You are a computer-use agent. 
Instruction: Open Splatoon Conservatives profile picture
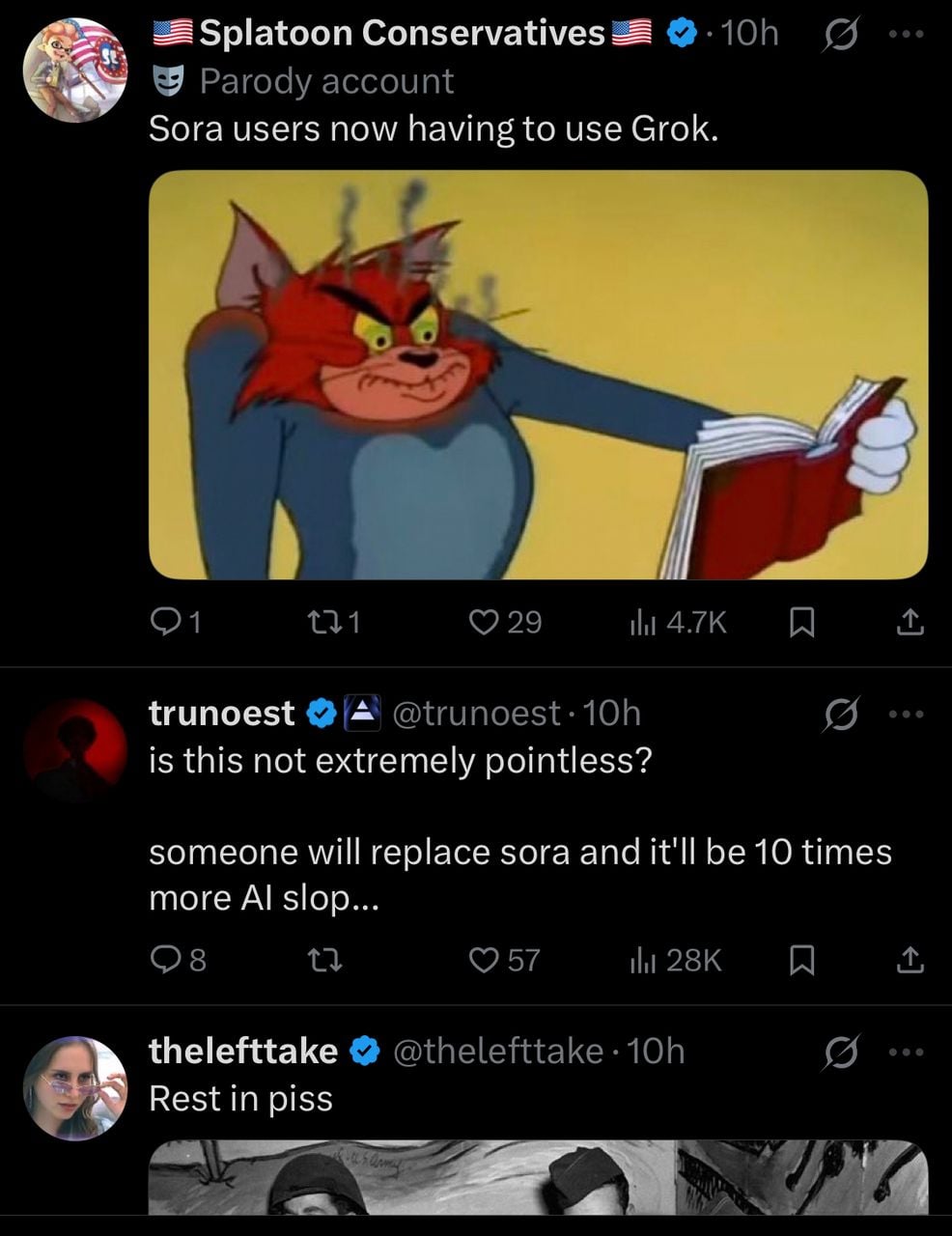tap(74, 70)
